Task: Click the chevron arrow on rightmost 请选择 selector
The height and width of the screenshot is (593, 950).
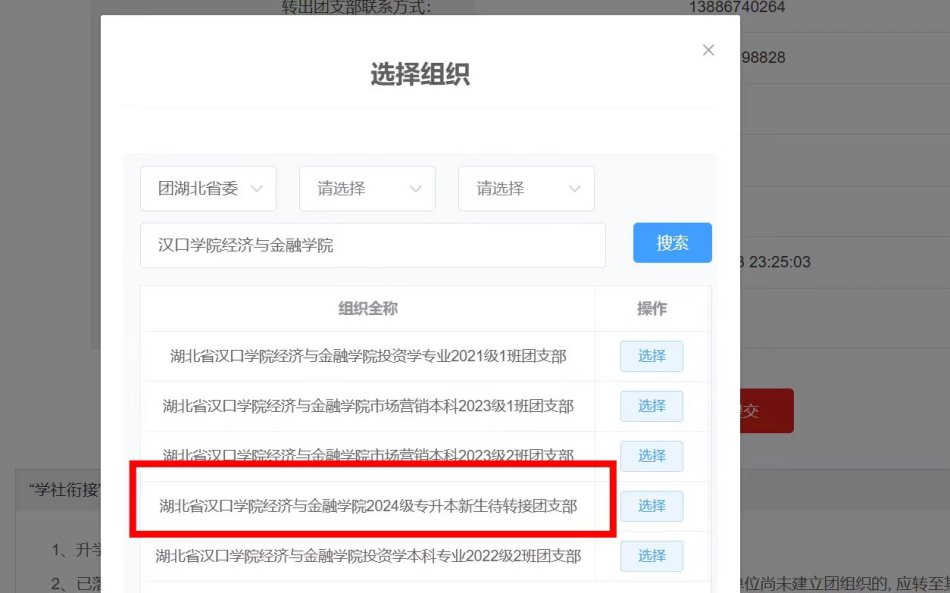Action: (574, 188)
